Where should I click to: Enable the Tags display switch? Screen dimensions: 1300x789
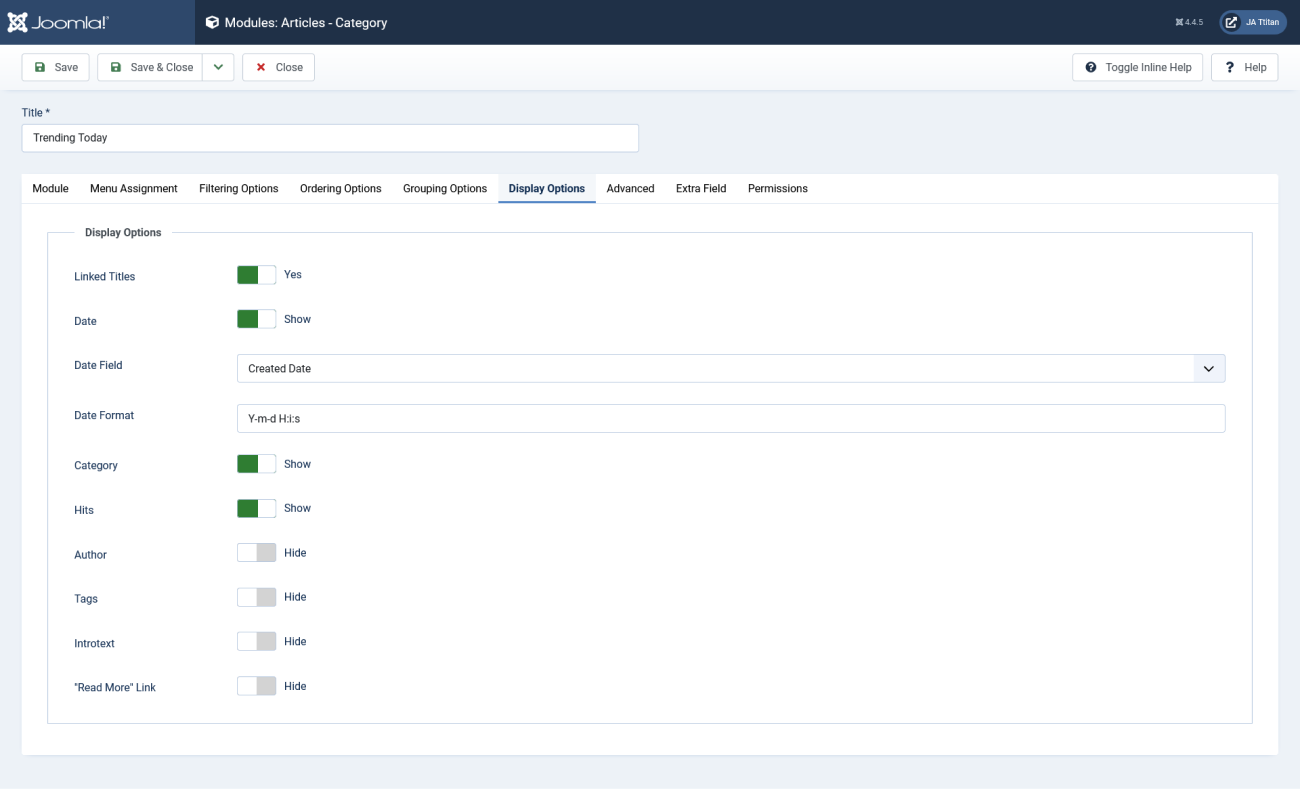click(x=256, y=597)
